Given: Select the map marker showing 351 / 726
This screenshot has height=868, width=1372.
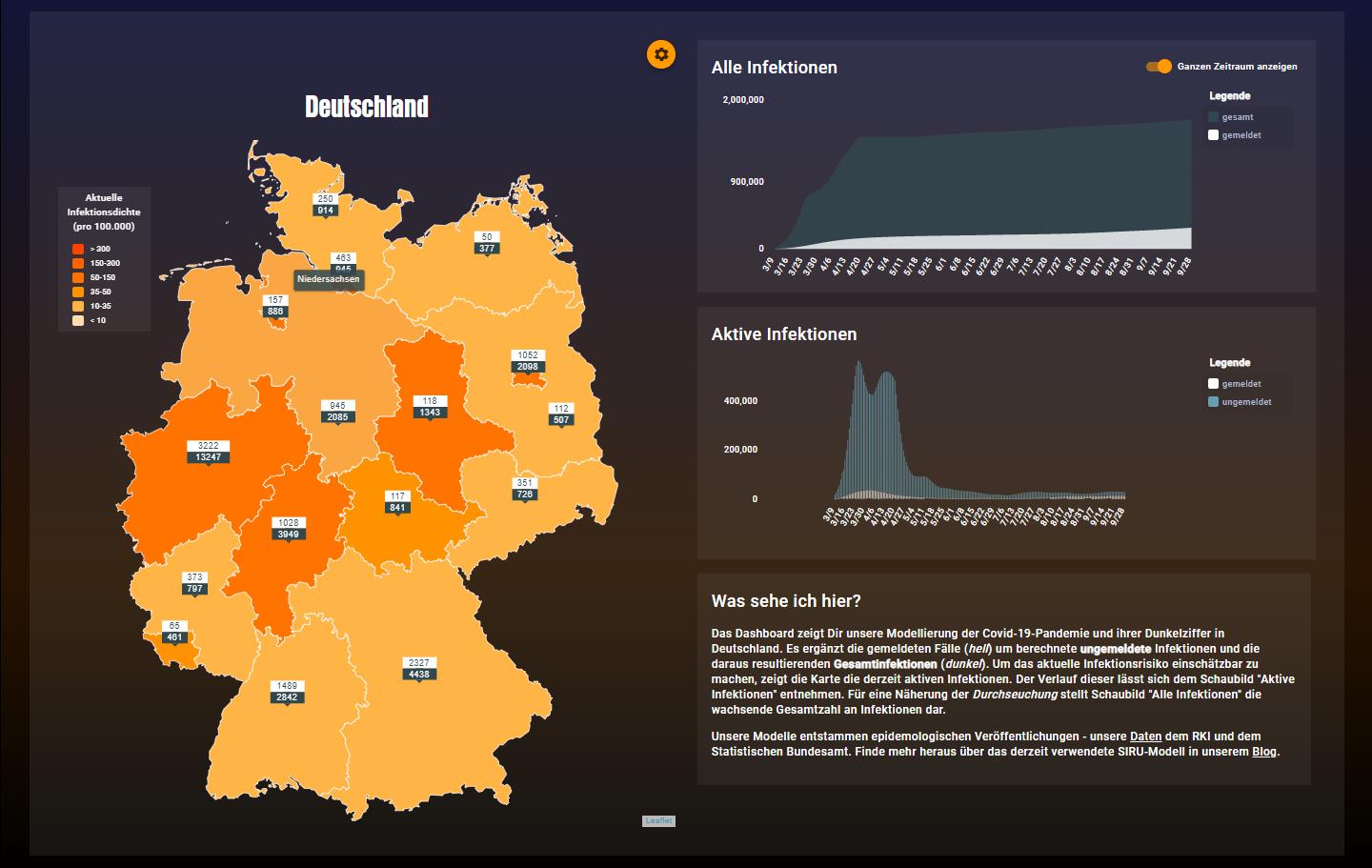Looking at the screenshot, I should (x=524, y=489).
